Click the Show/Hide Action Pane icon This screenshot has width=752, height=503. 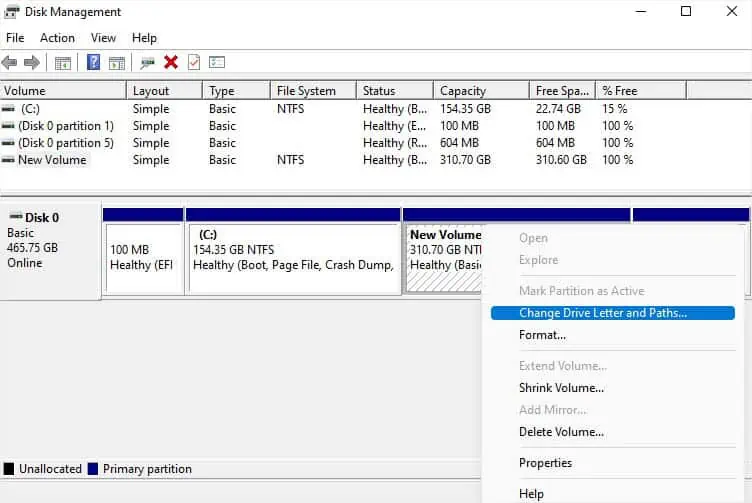116,62
